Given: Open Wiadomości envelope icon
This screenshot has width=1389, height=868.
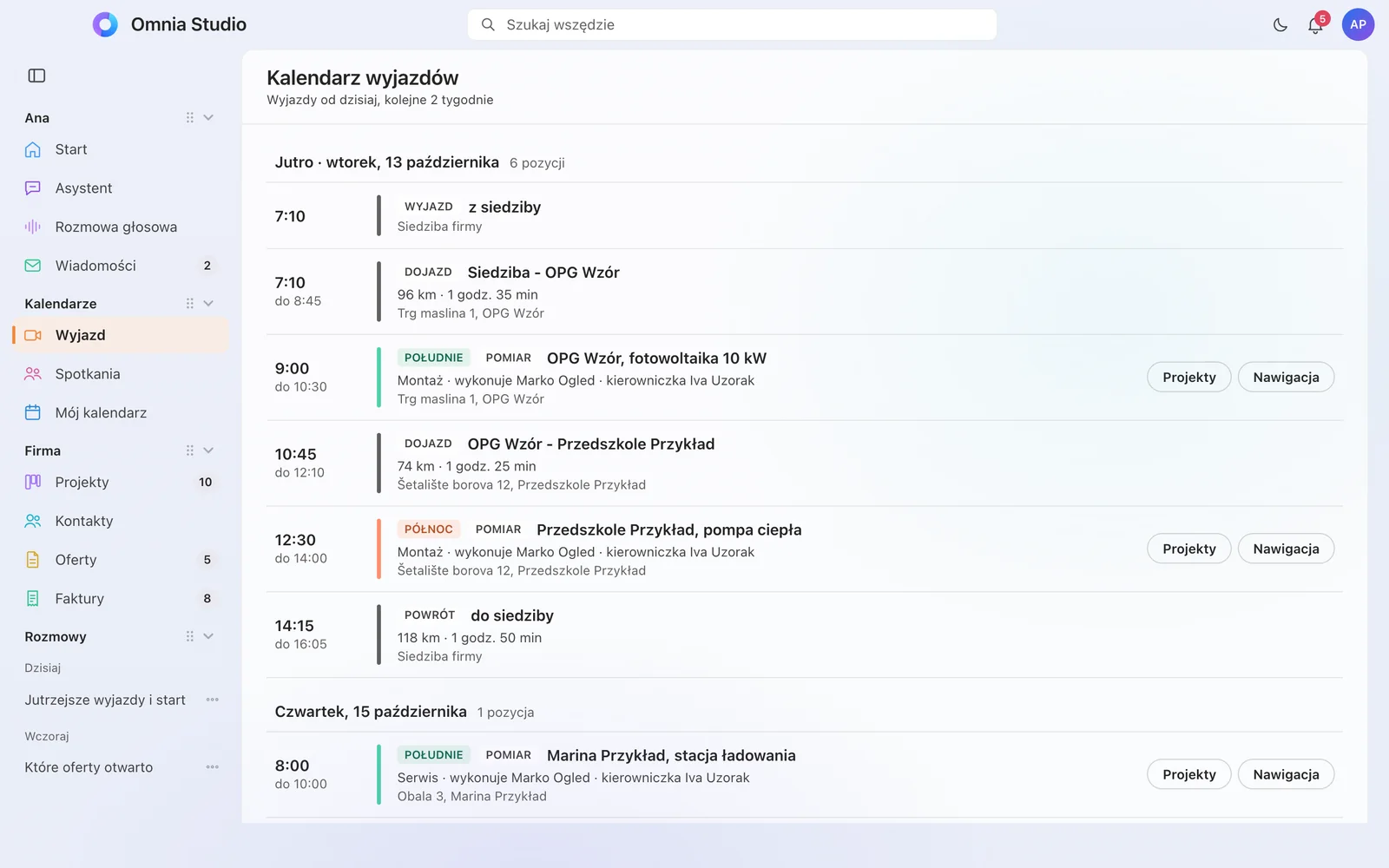Looking at the screenshot, I should click(x=33, y=266).
